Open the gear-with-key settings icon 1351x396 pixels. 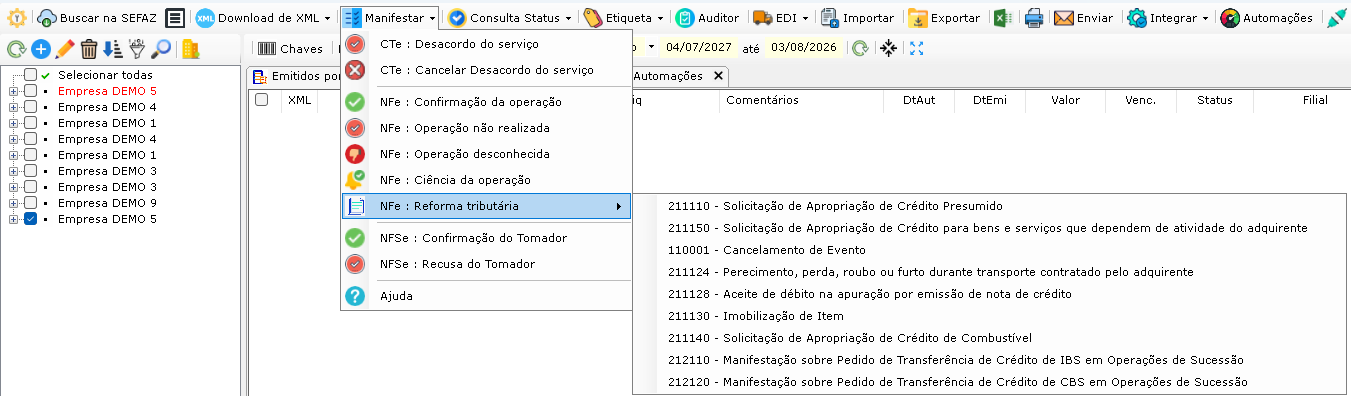pyautogui.click(x=16, y=18)
